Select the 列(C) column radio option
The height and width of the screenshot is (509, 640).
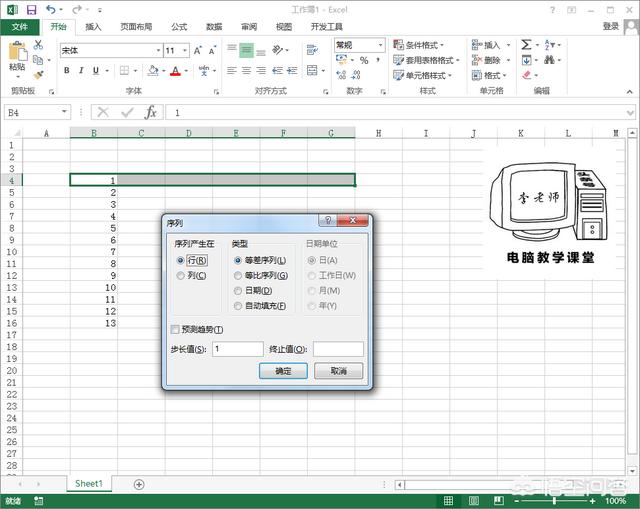tap(180, 275)
